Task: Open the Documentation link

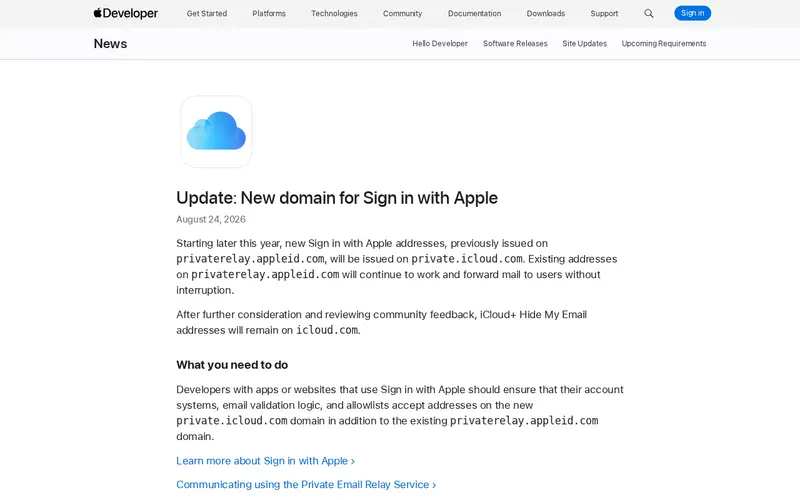Action: 474,13
